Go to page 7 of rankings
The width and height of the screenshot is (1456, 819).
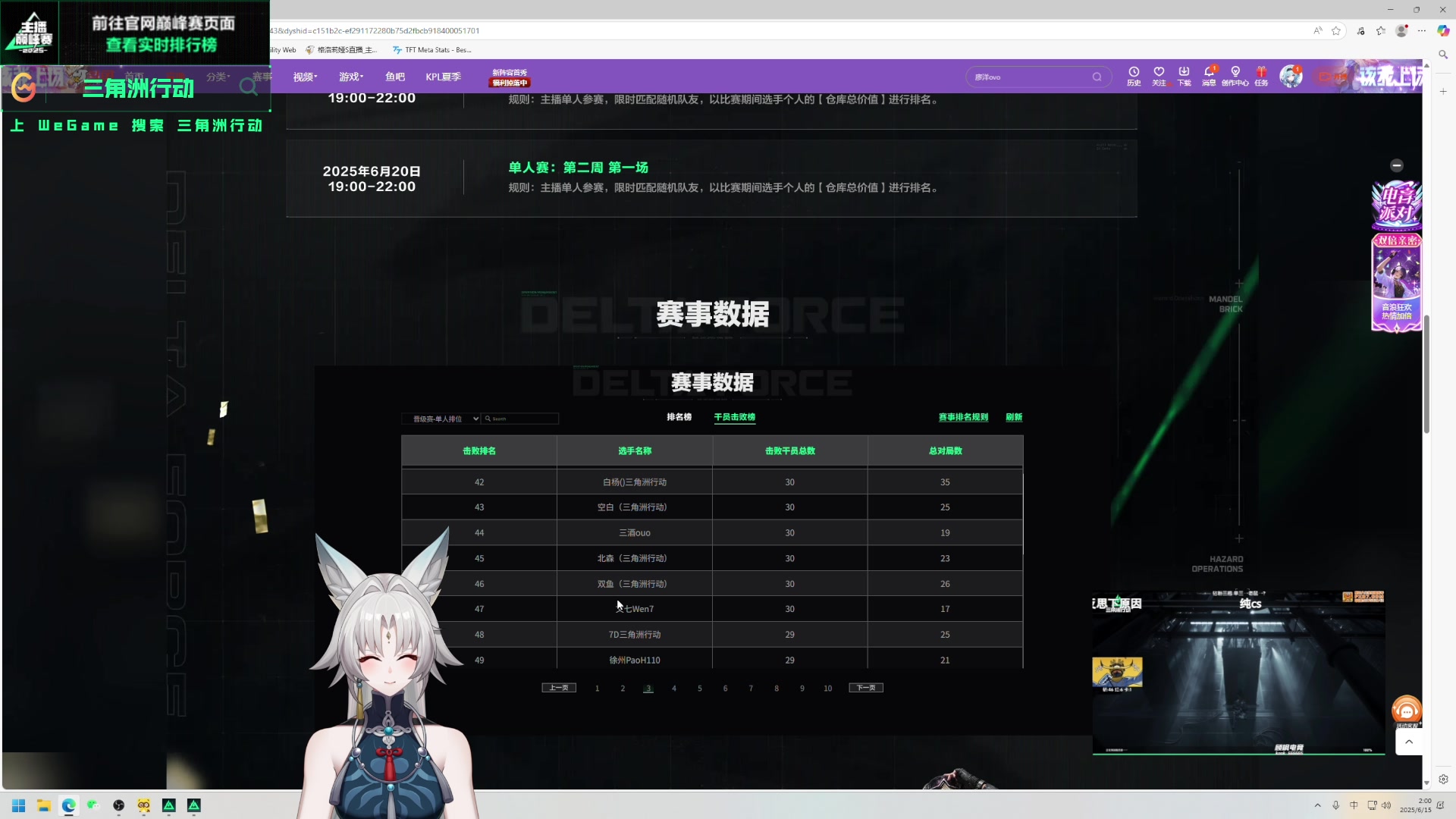[x=751, y=689]
